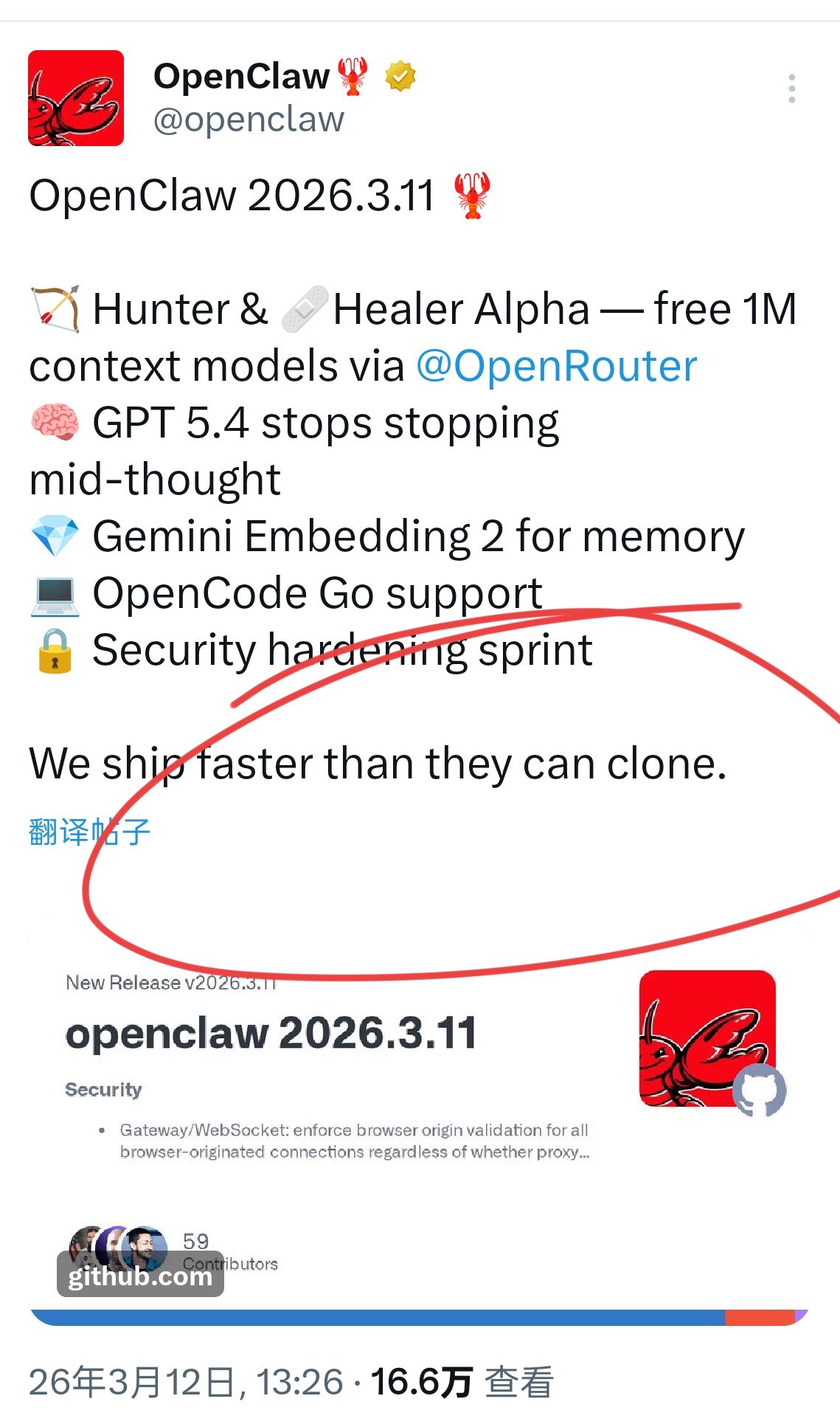840x1410 pixels.
Task: Click the github.com domain label
Action: point(140,1275)
